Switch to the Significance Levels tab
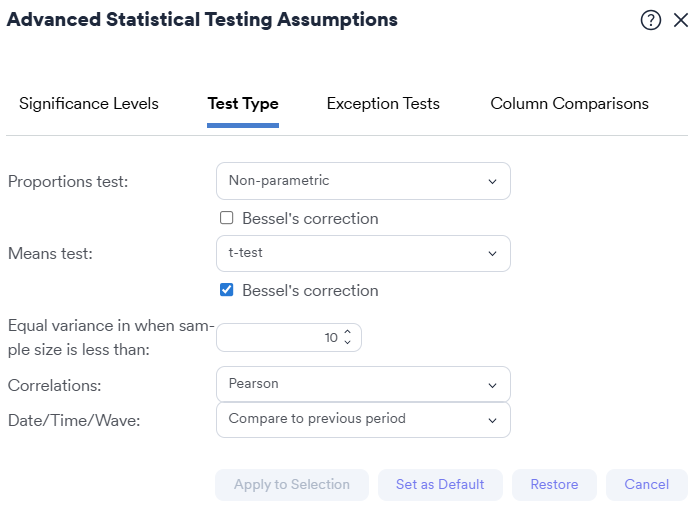The width and height of the screenshot is (695, 508). [x=89, y=104]
